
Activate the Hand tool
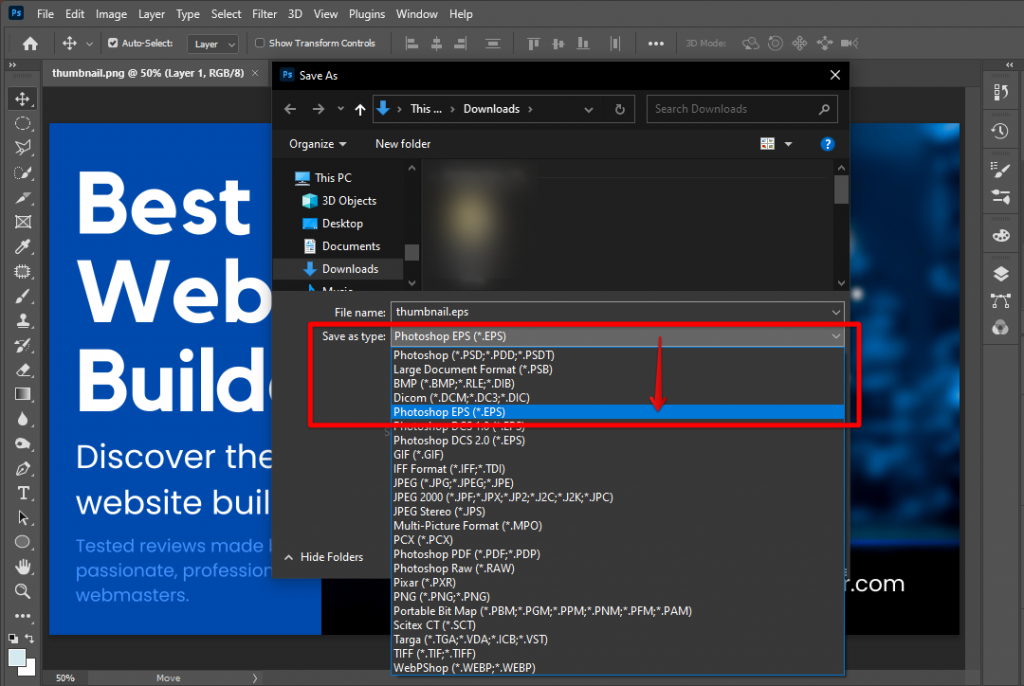[22, 567]
